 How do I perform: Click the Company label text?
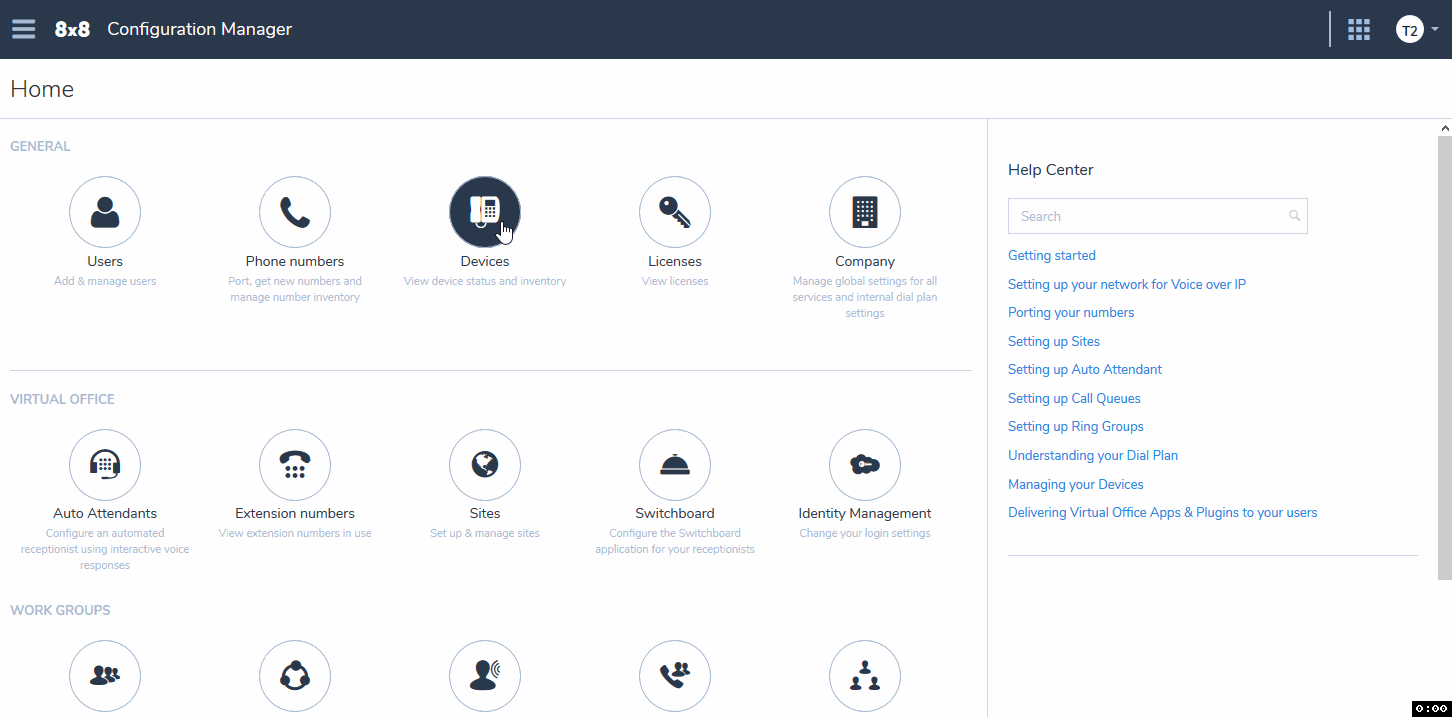point(865,261)
